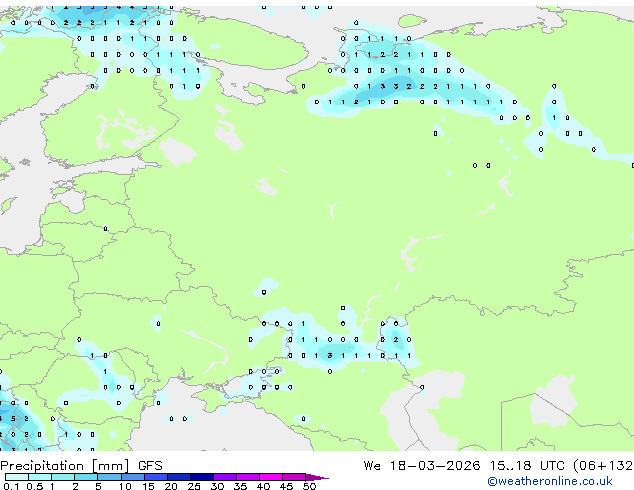
Task: Select the 0.5–1 mm legend color swatch
Action: [40, 477]
